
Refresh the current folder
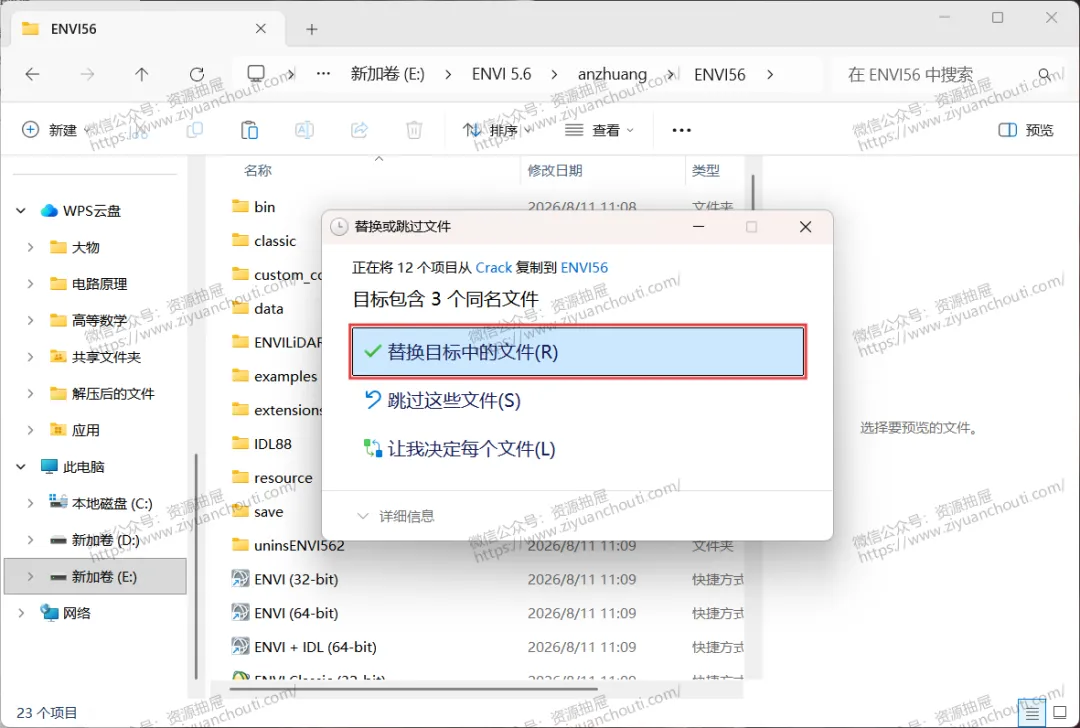tap(197, 74)
